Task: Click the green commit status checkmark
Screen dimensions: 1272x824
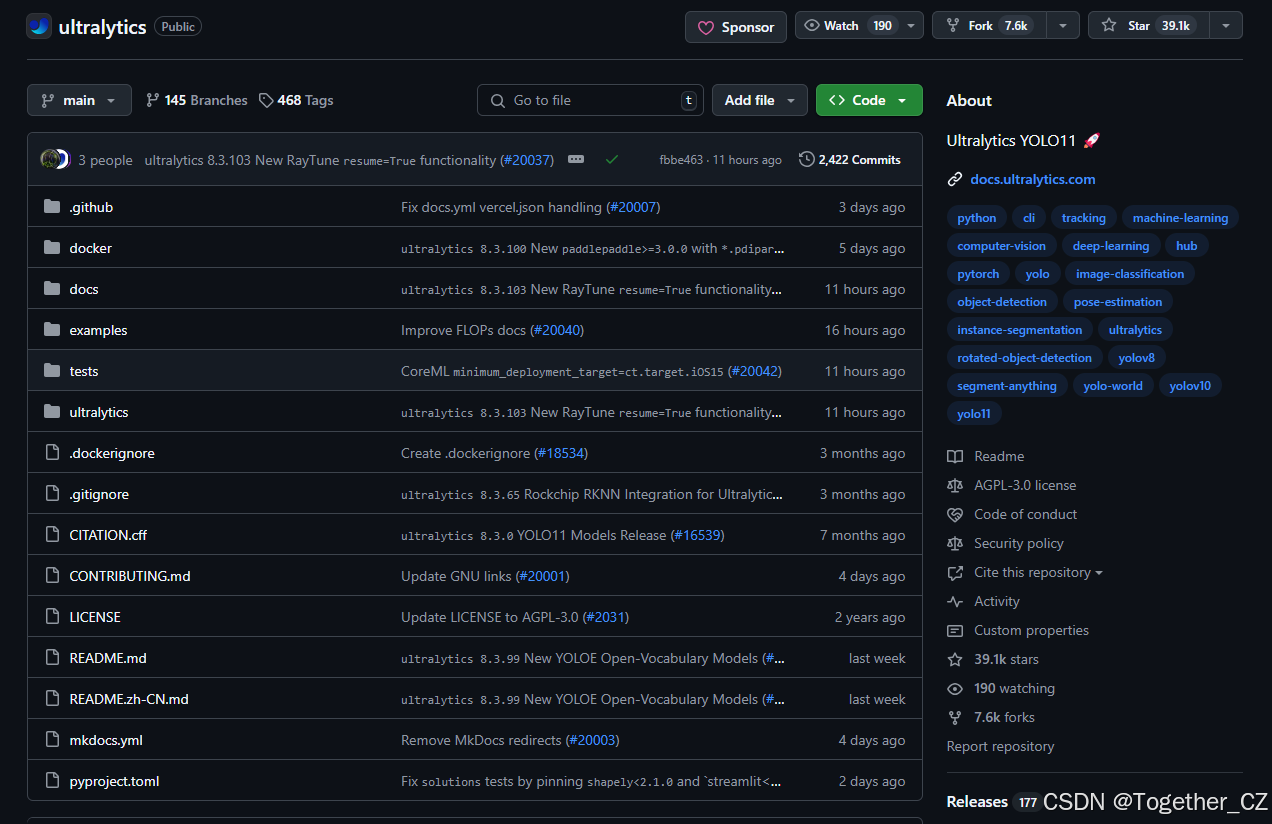Action: point(612,159)
